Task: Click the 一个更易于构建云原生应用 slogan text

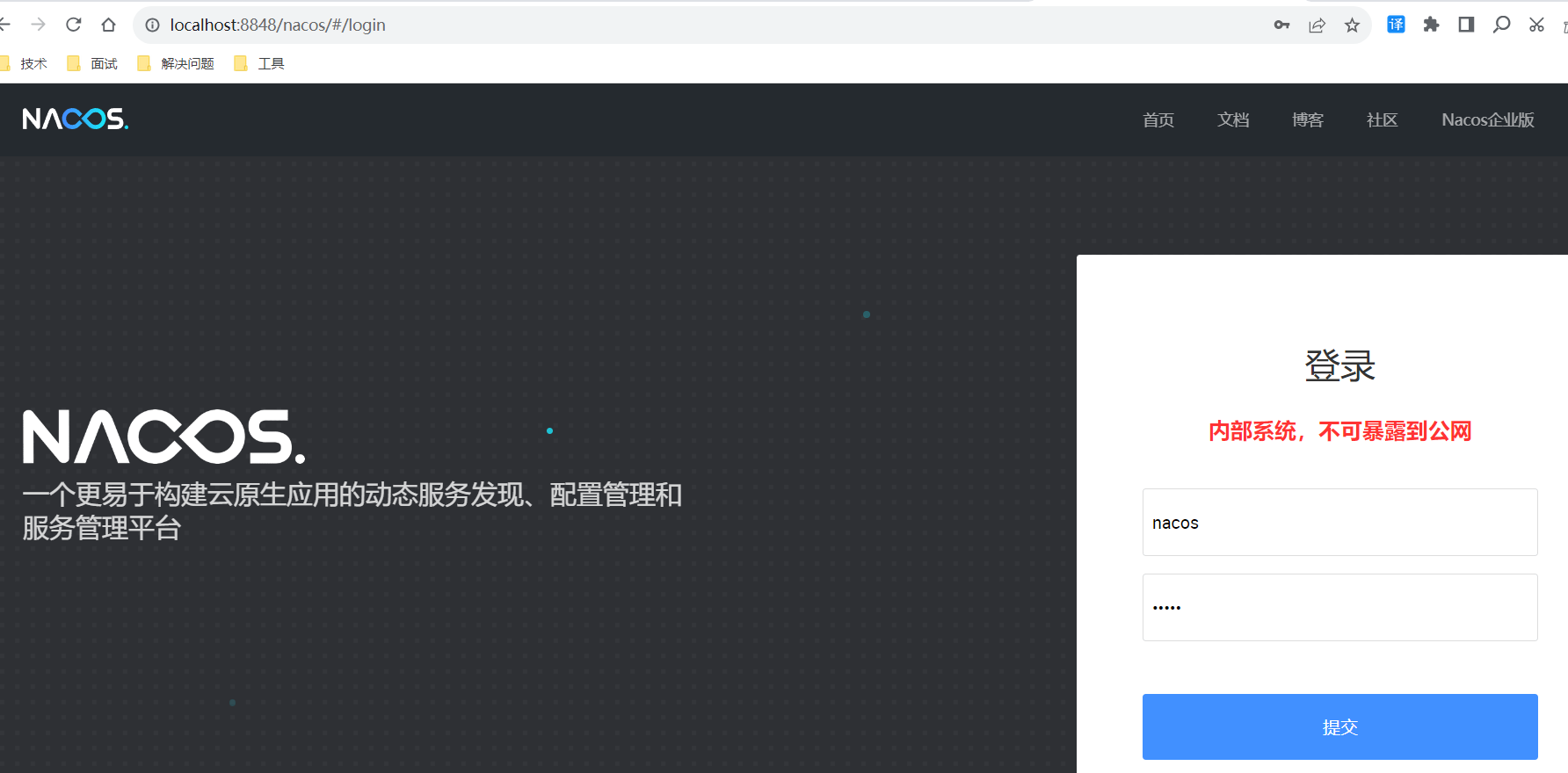Action: pyautogui.click(x=352, y=511)
